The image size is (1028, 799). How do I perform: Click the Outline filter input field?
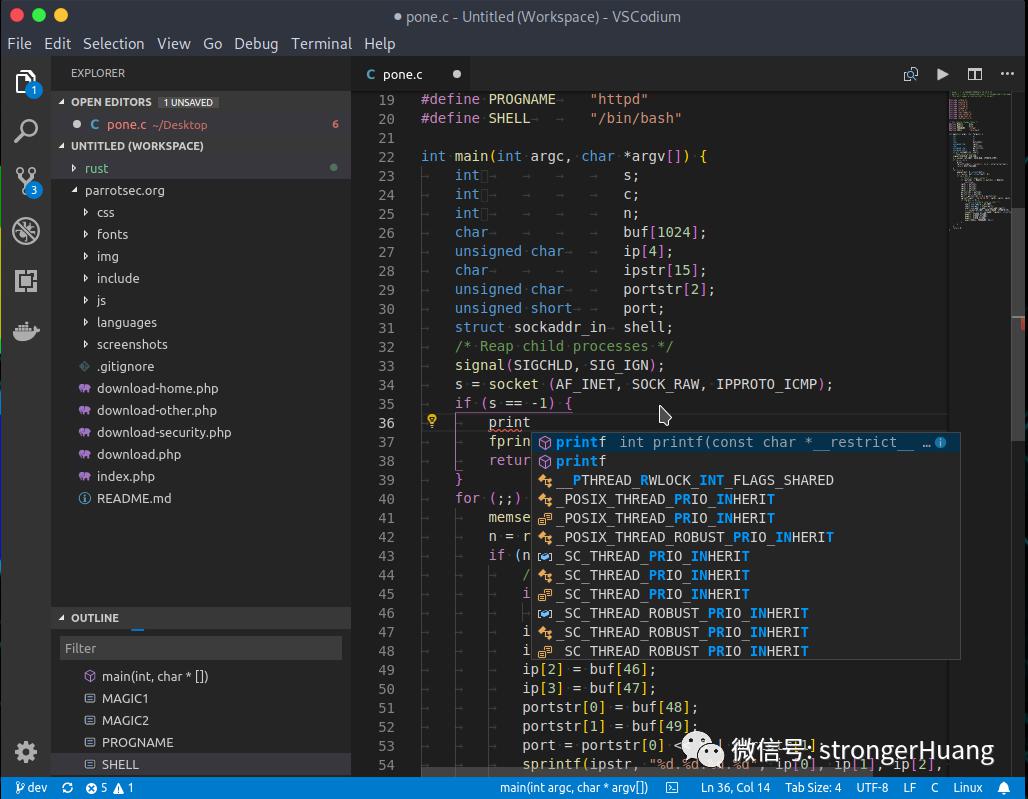tap(201, 648)
